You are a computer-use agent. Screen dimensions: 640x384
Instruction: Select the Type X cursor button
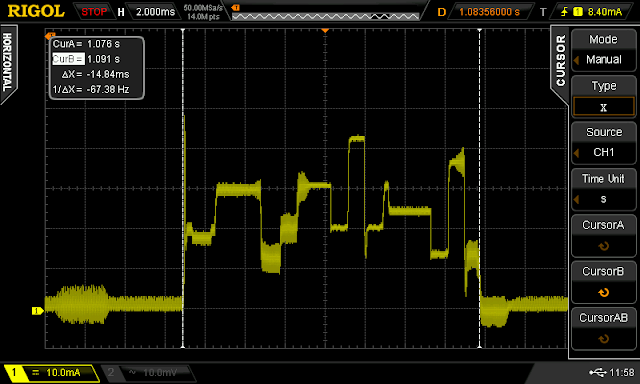coord(603,96)
